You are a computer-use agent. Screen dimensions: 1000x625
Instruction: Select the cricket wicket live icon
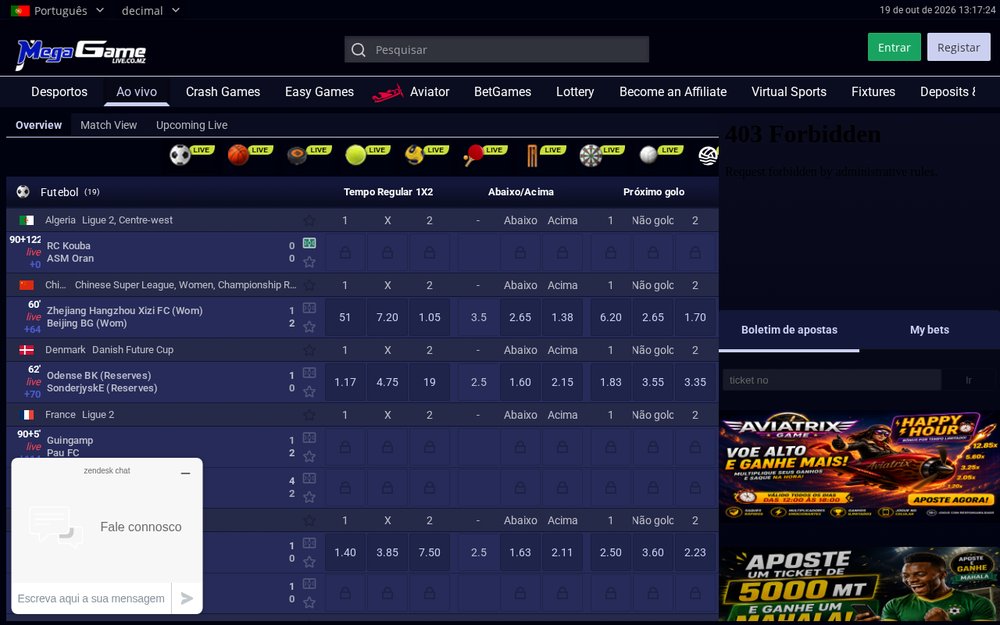click(532, 155)
